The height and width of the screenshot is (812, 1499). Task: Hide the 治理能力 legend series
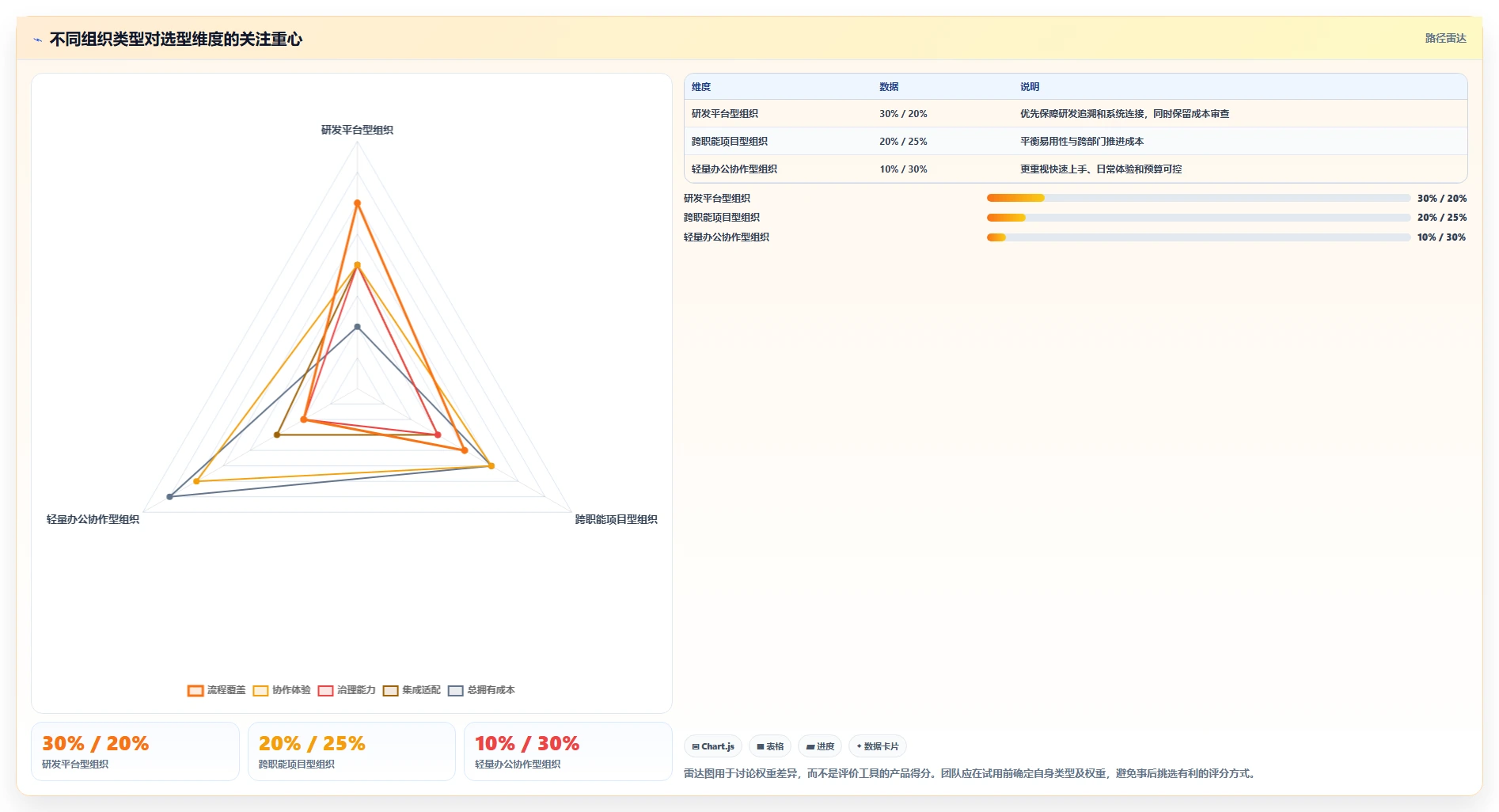[x=347, y=690]
